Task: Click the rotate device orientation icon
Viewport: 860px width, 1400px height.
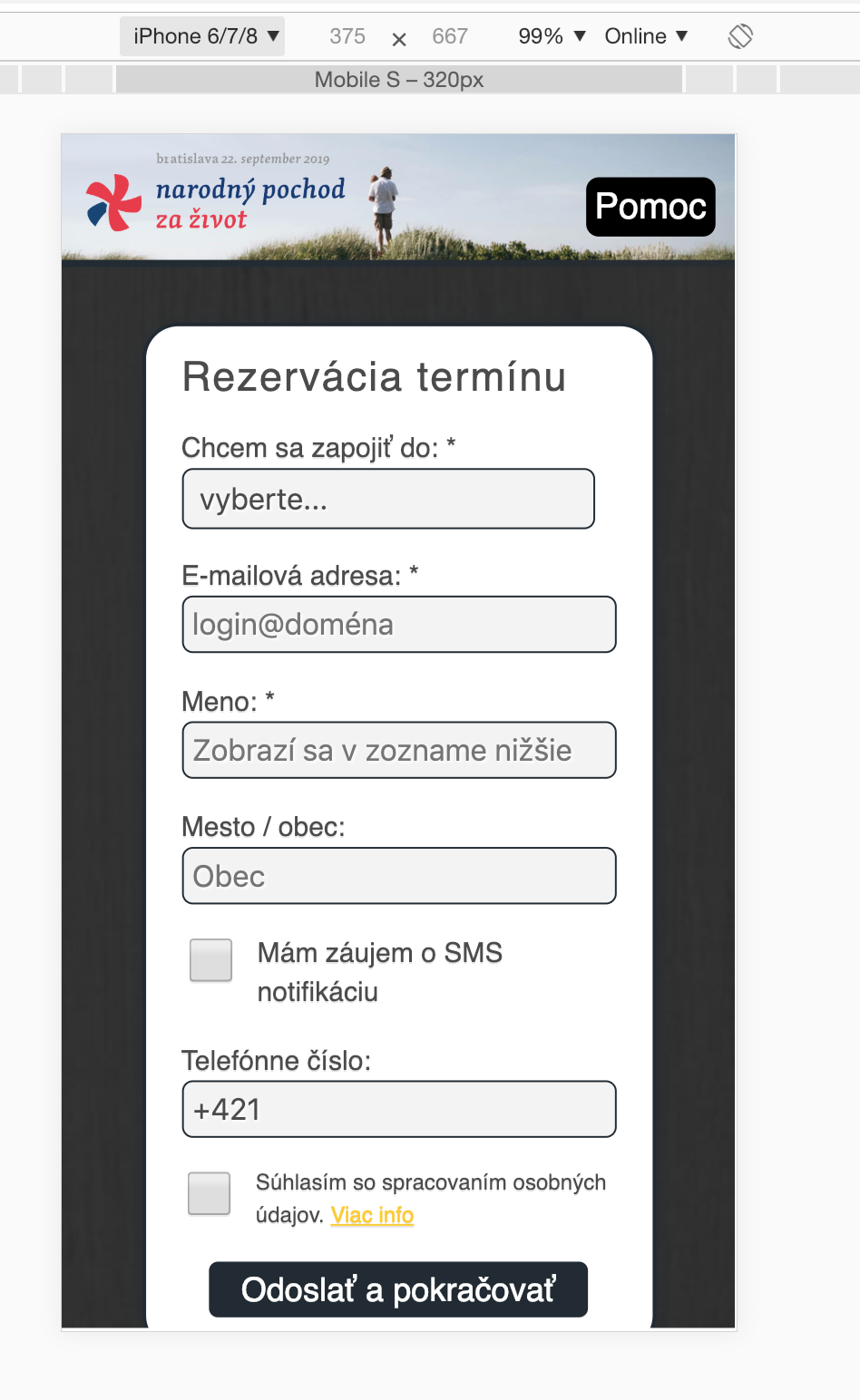Action: [x=740, y=36]
